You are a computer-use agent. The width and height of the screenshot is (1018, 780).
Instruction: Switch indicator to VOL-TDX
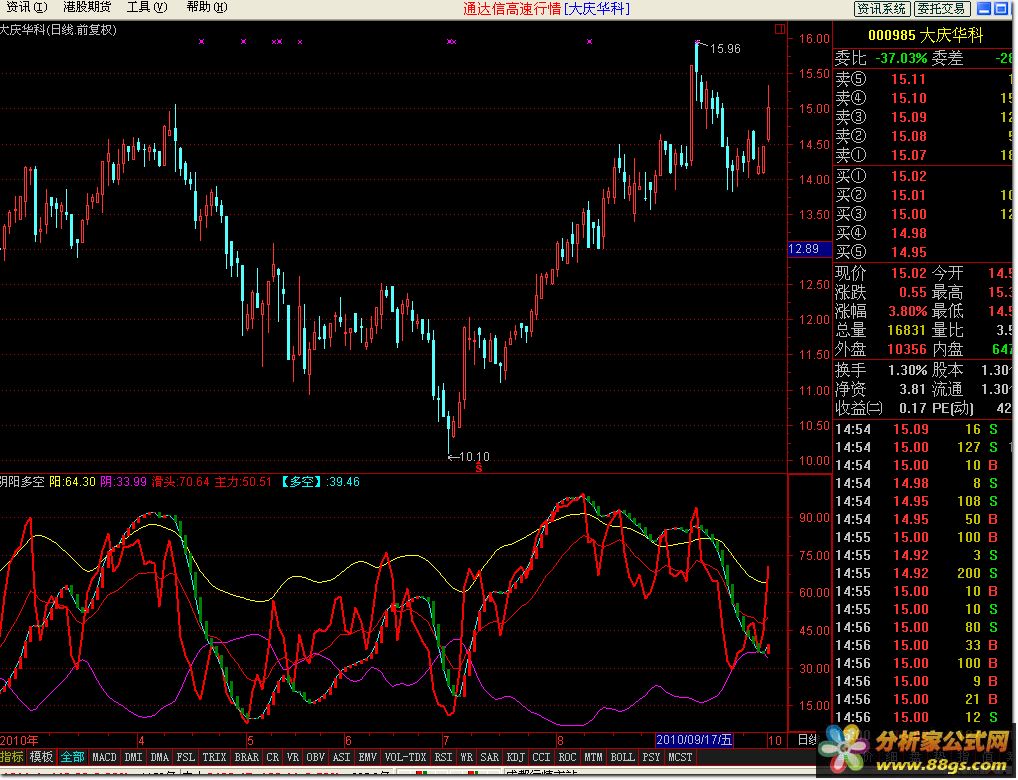coord(406,757)
